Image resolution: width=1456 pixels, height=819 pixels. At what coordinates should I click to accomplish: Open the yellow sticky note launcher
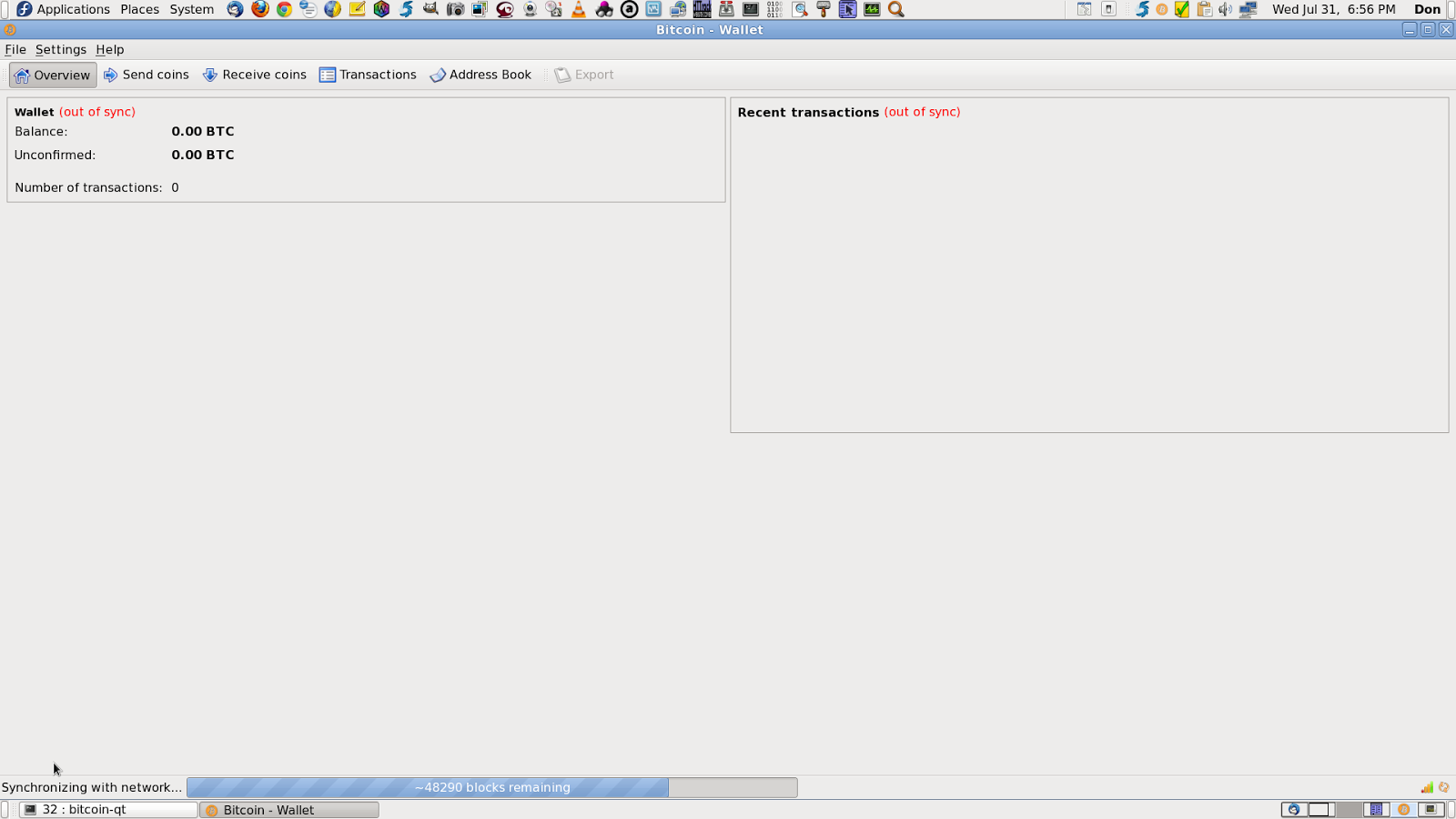(358, 9)
